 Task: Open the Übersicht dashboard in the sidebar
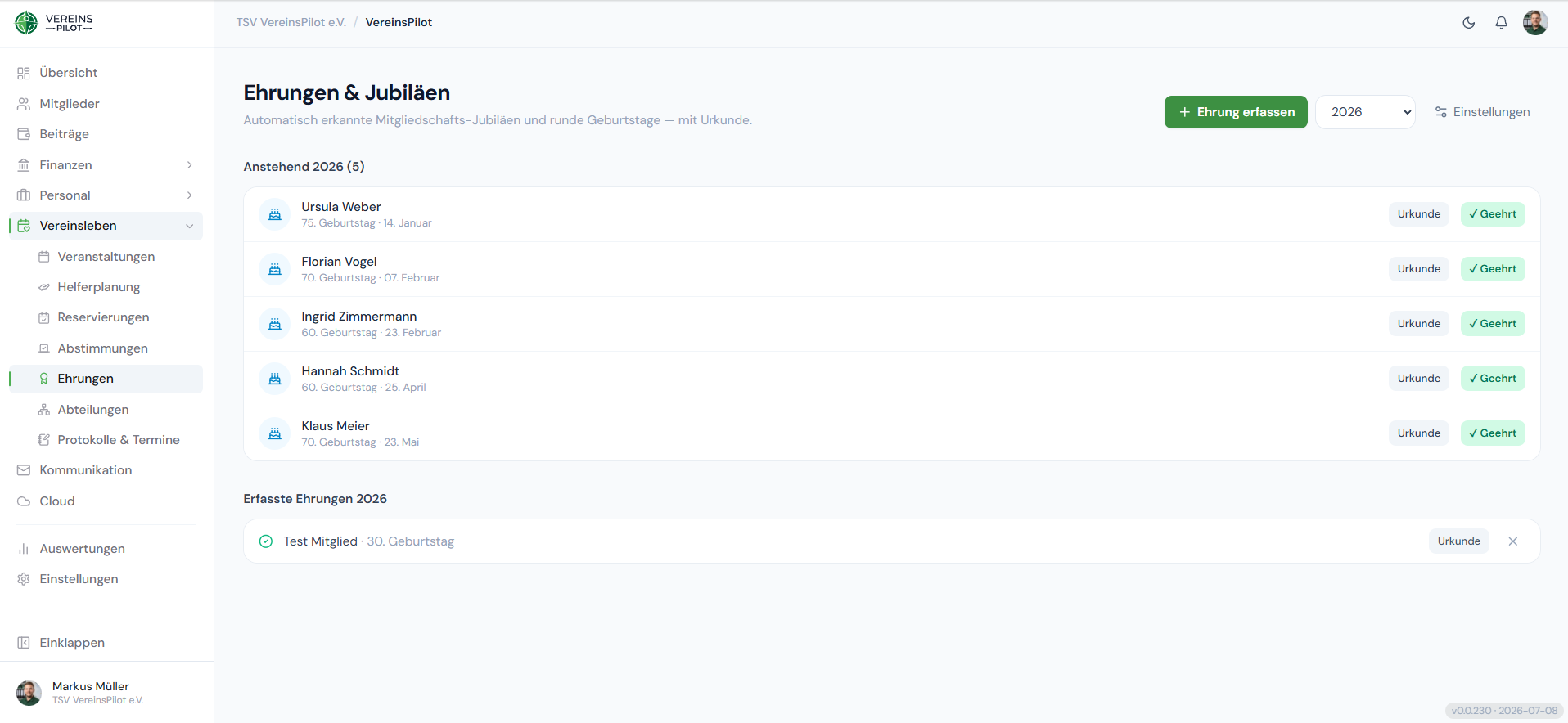pos(106,73)
